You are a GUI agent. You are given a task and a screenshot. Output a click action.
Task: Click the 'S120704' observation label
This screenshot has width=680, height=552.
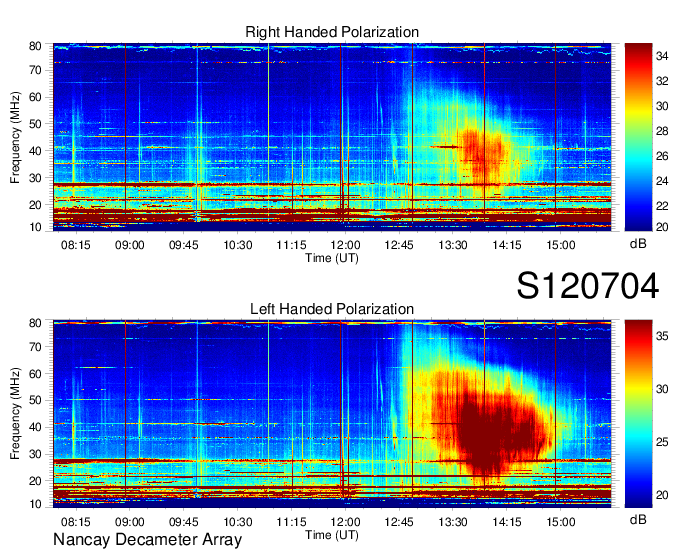coord(588,286)
